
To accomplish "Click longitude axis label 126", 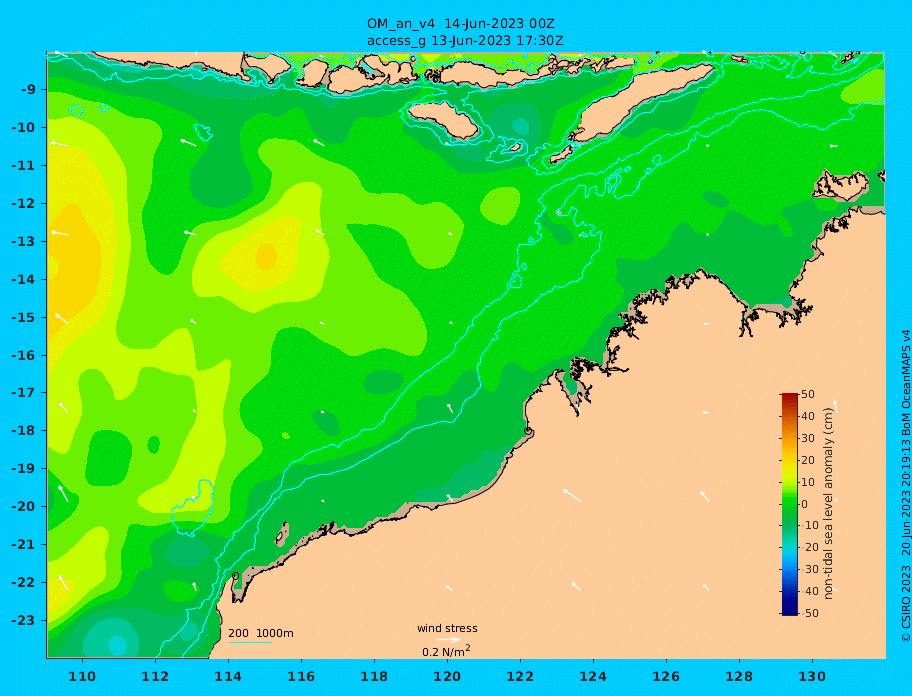I will (x=666, y=677).
